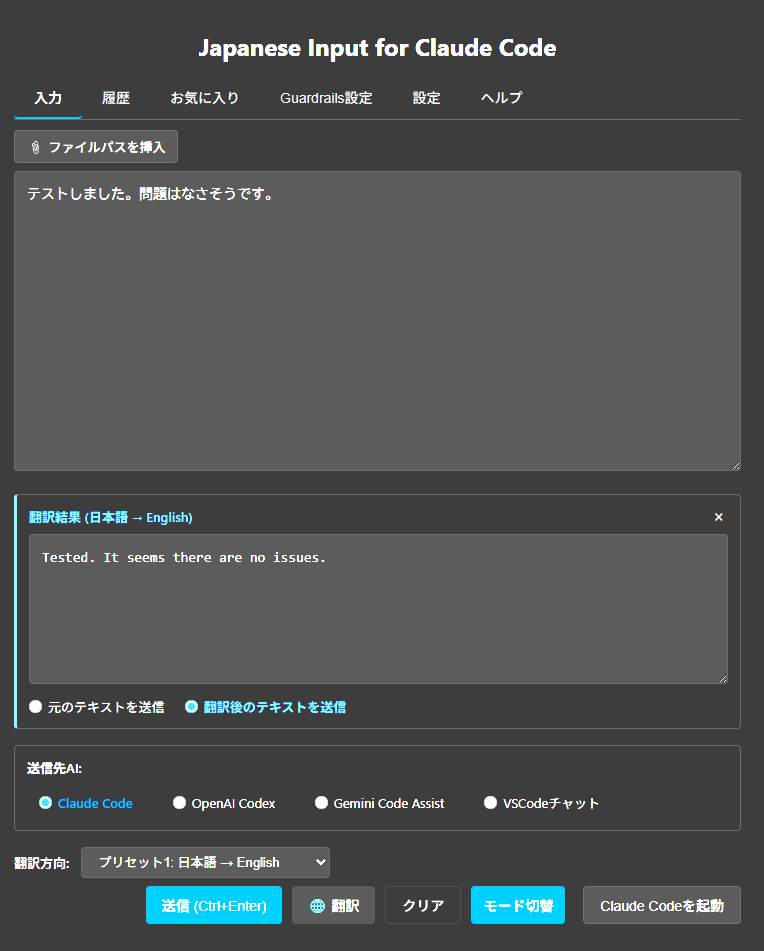The width and height of the screenshot is (764, 951).
Task: Switch to the 入力 tab
Action: point(48,98)
